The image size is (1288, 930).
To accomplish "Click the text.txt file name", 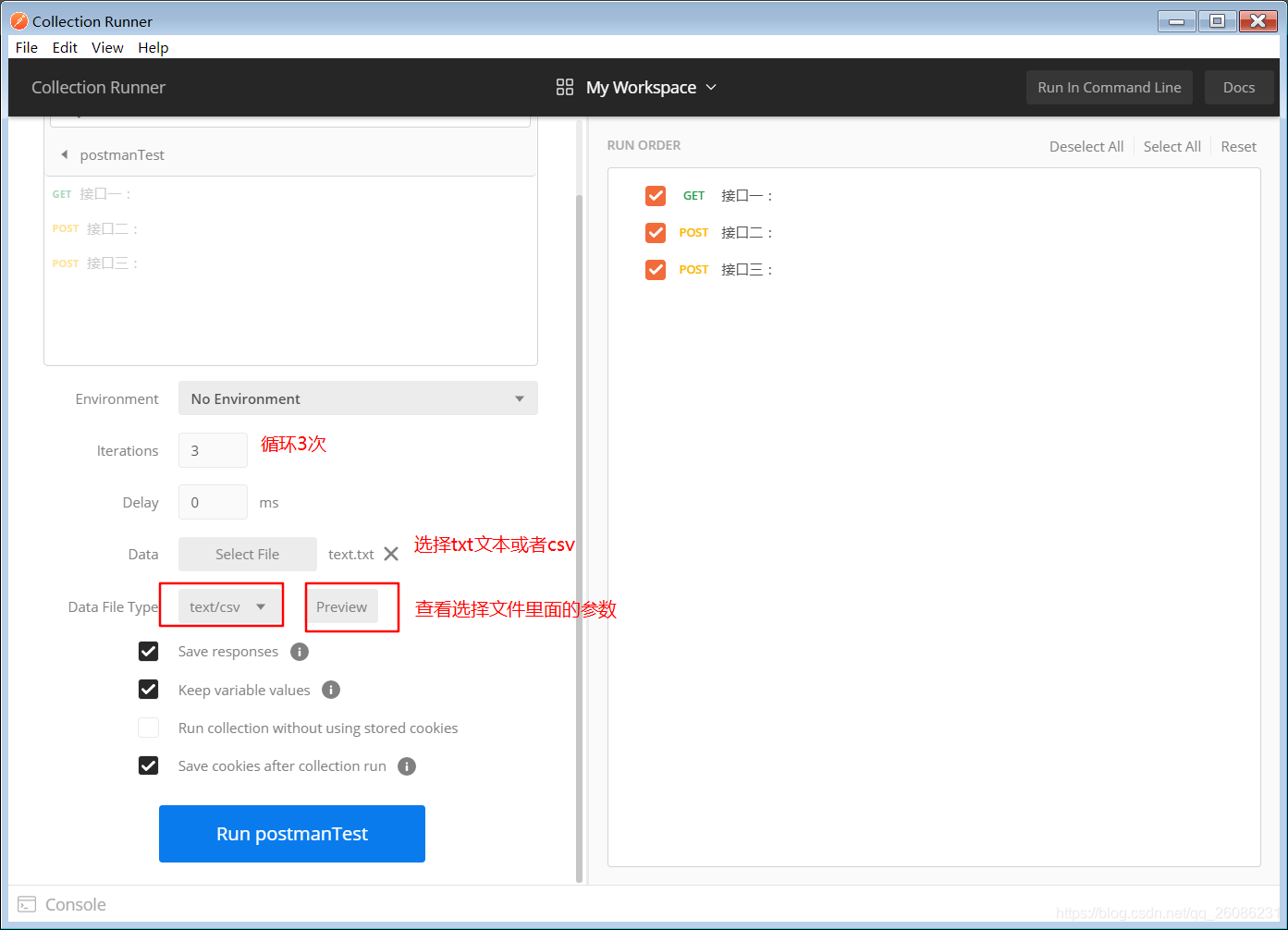I will tap(351, 554).
